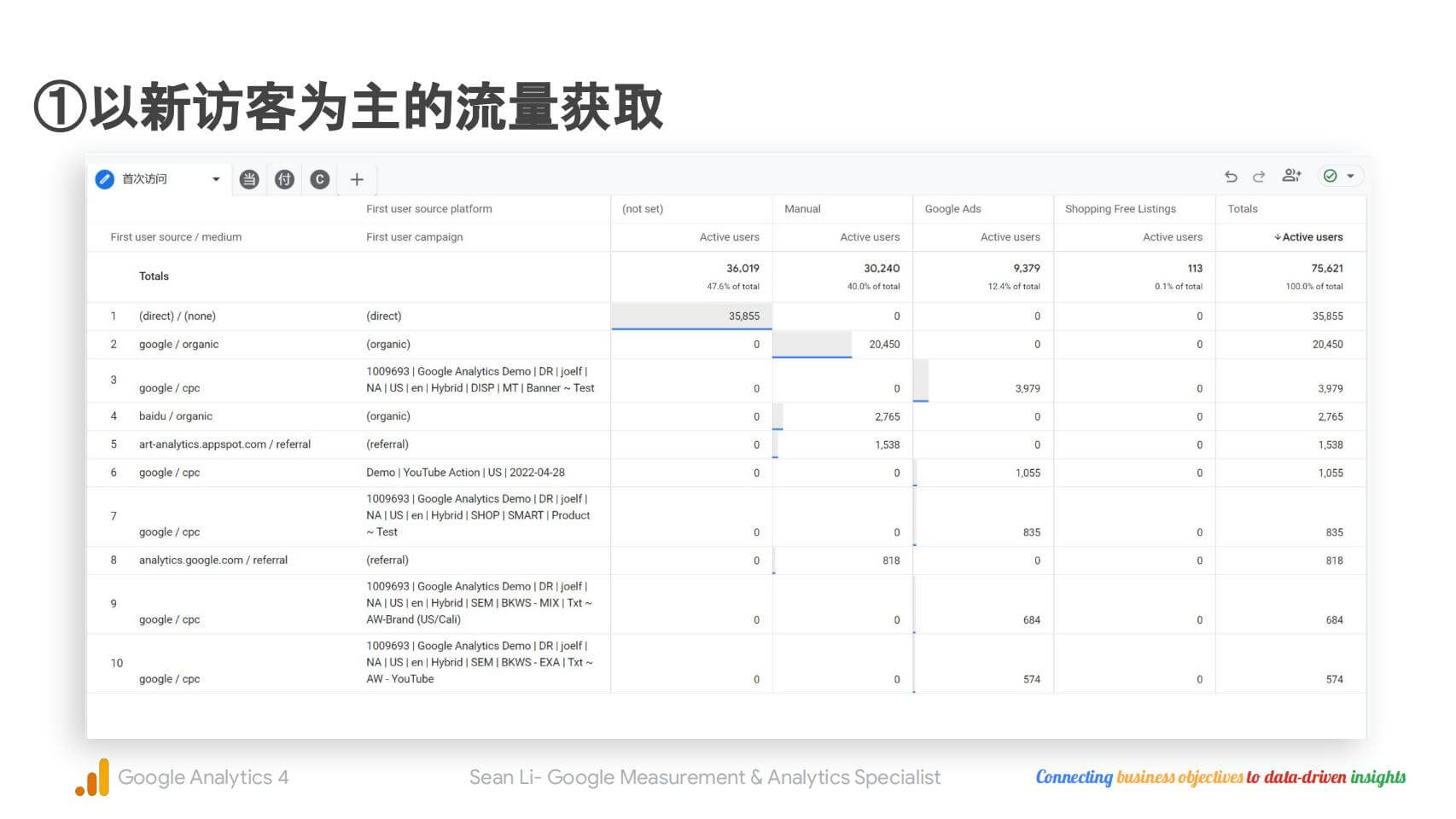Open the tab labeled C
The width and height of the screenshot is (1456, 819).
click(320, 179)
